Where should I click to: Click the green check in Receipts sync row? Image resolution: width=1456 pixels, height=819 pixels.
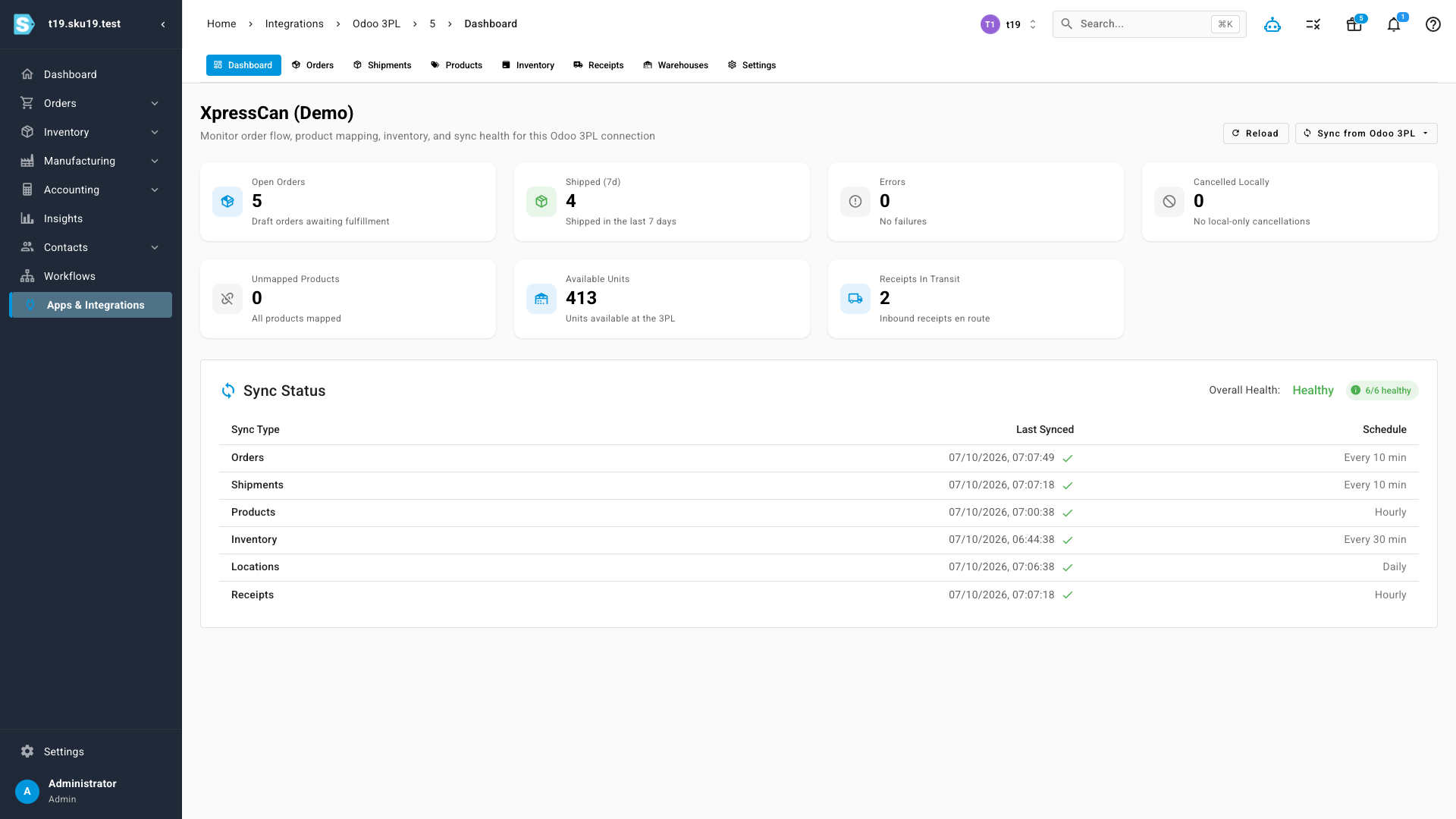point(1068,595)
